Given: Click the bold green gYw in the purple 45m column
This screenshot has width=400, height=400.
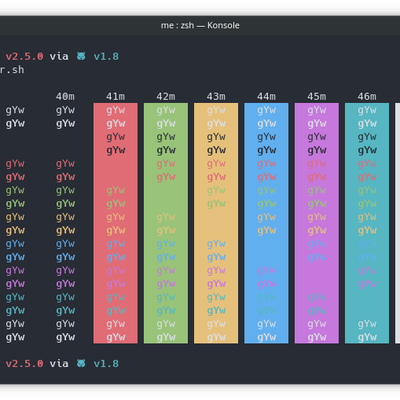Looking at the screenshot, I should (317, 204).
